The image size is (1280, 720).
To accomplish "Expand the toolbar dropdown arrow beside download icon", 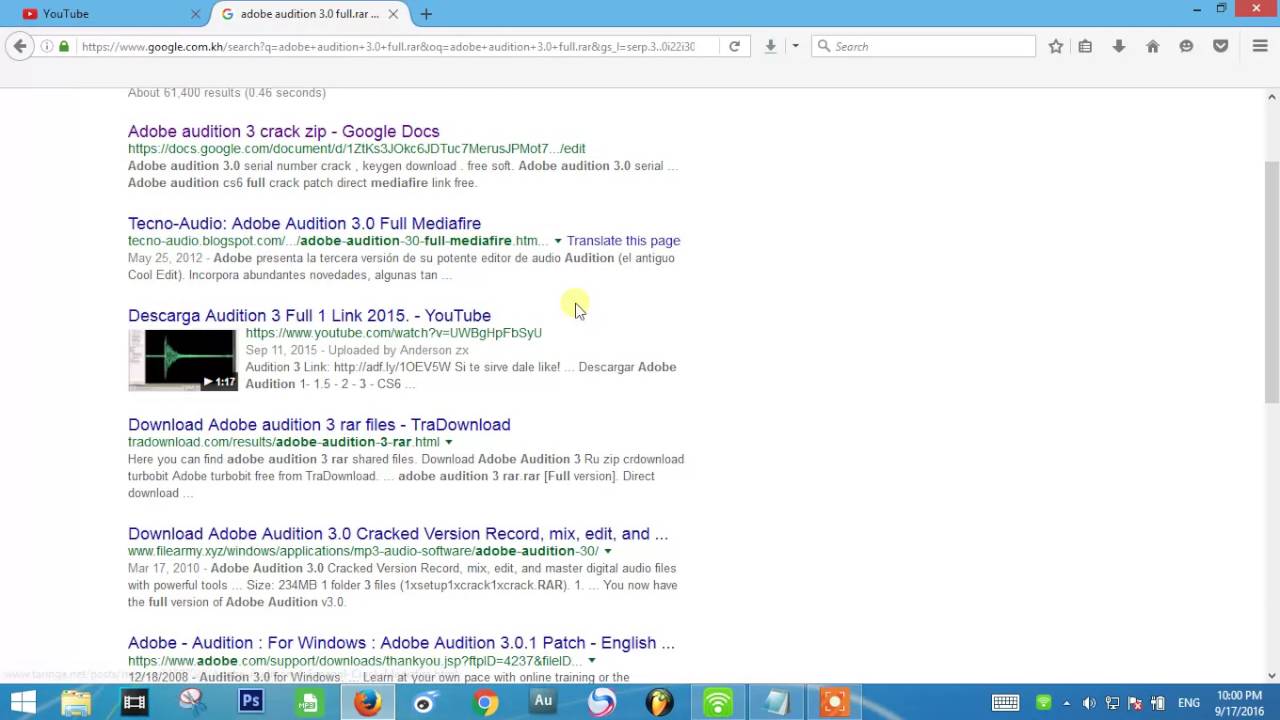I will click(x=795, y=46).
